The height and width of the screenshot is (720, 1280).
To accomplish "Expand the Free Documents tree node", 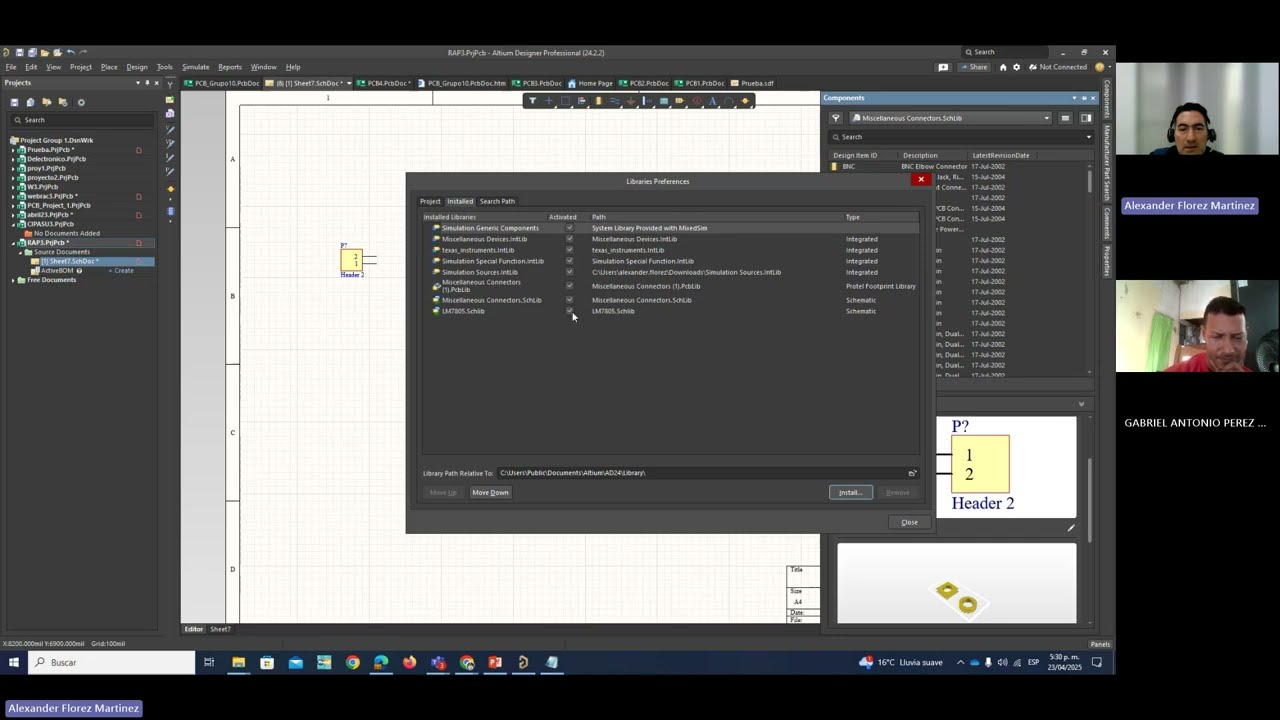I will (13, 280).
